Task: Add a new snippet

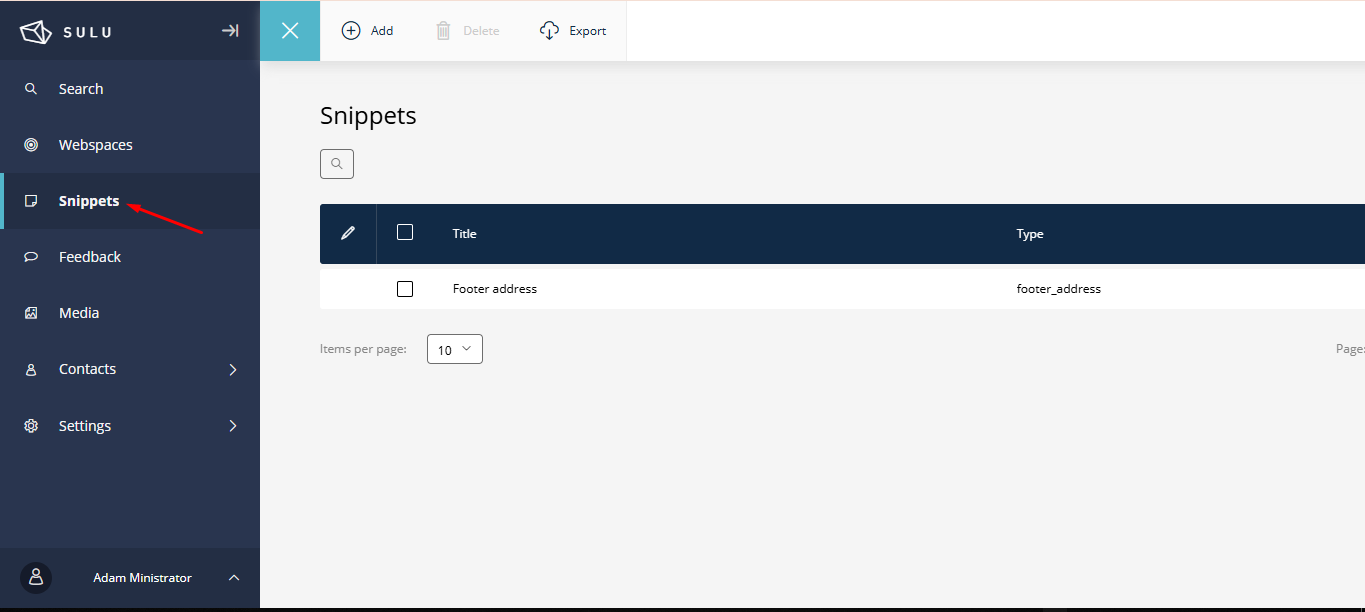Action: coord(367,30)
